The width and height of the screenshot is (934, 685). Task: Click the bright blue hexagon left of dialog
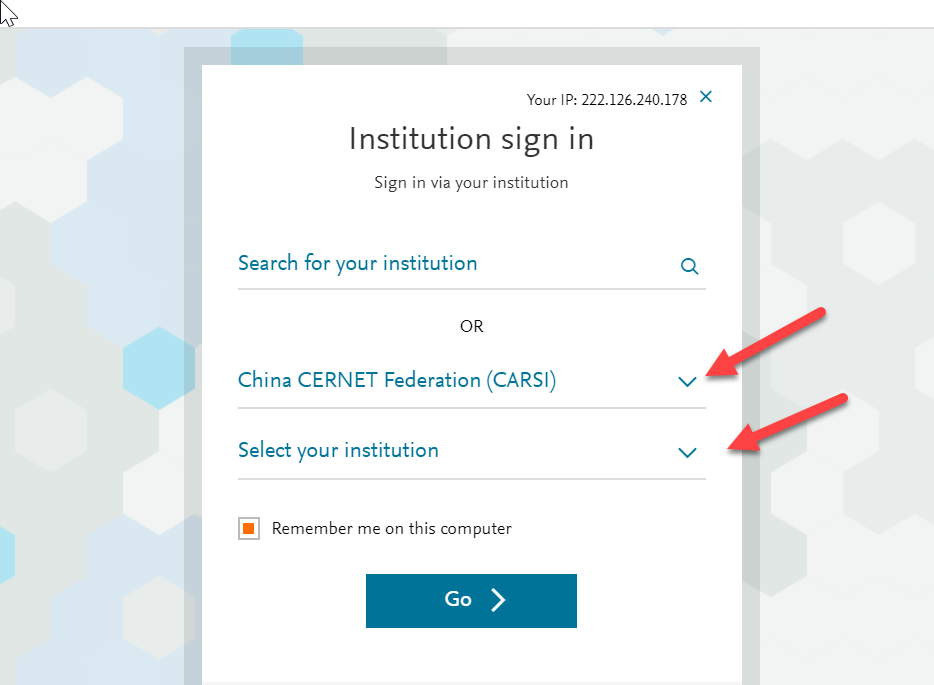click(159, 368)
